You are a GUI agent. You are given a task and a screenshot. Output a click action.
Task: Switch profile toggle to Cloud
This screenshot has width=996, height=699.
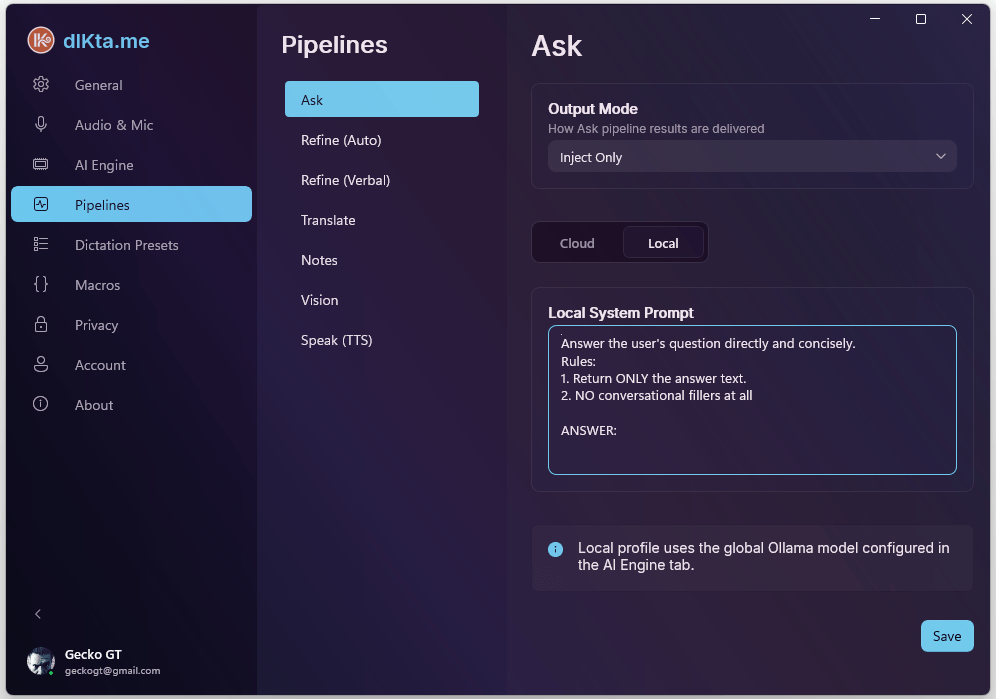click(x=577, y=243)
